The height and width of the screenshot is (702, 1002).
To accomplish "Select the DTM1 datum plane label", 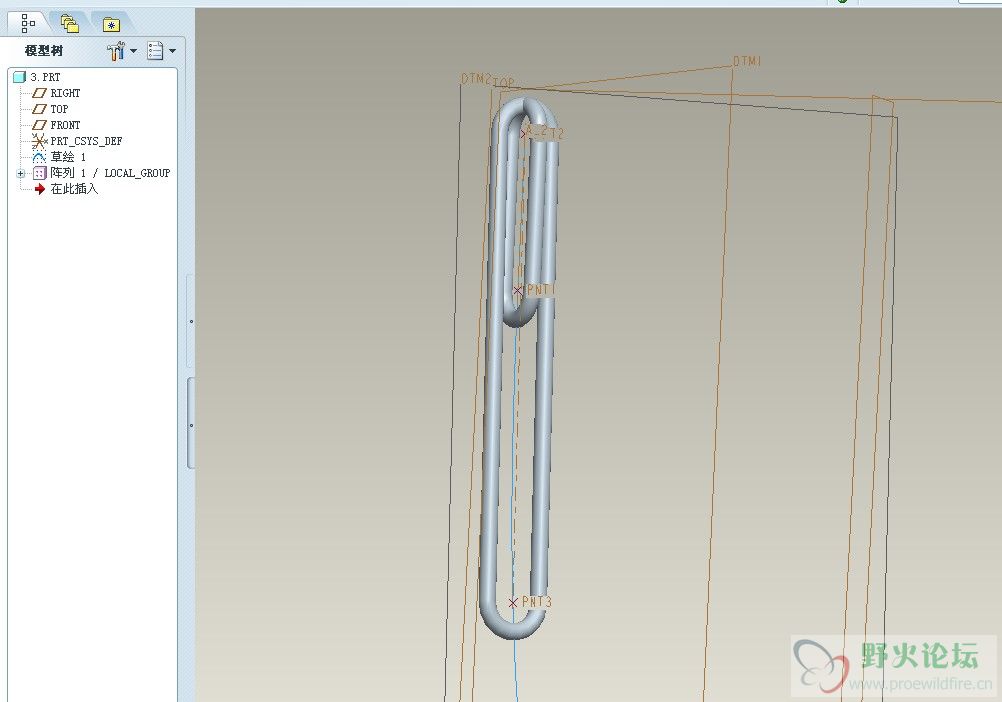I will 747,61.
